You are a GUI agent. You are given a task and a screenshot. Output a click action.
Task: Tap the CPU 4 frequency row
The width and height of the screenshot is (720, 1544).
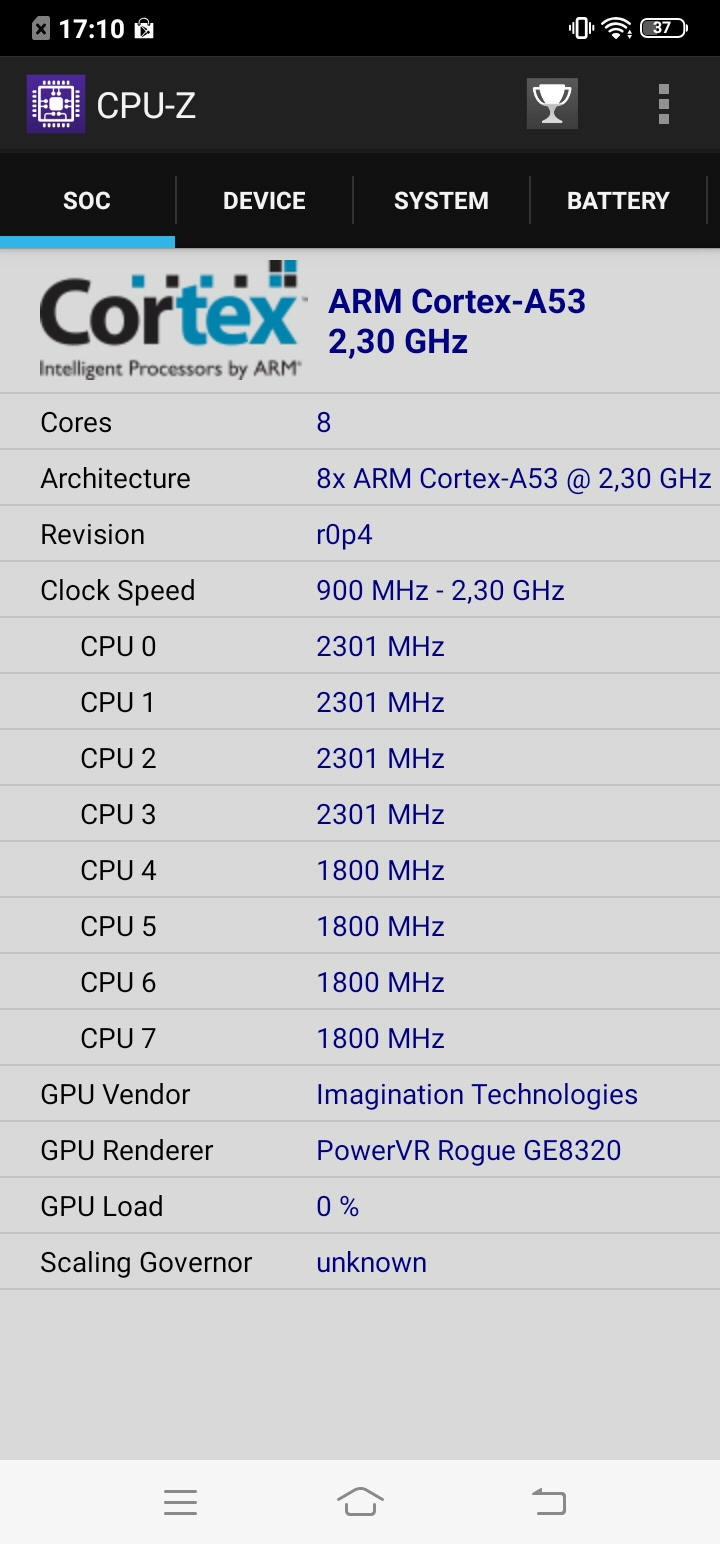[x=360, y=870]
